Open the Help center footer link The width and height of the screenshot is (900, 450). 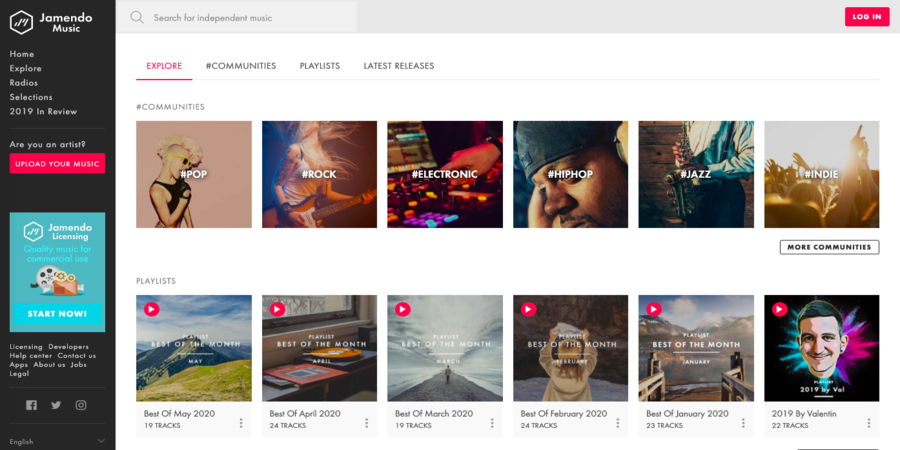(30, 356)
